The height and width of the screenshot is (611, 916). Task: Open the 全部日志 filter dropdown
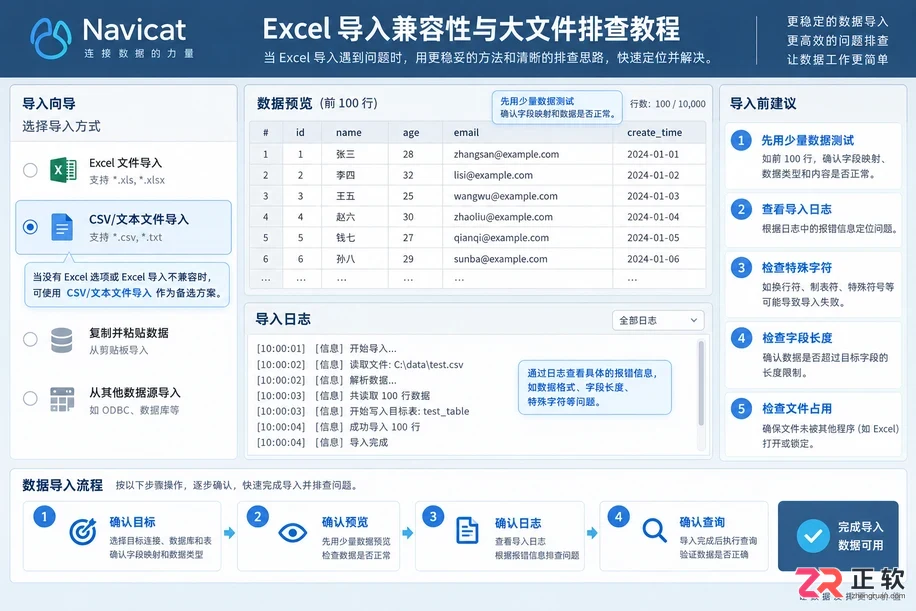tap(658, 320)
